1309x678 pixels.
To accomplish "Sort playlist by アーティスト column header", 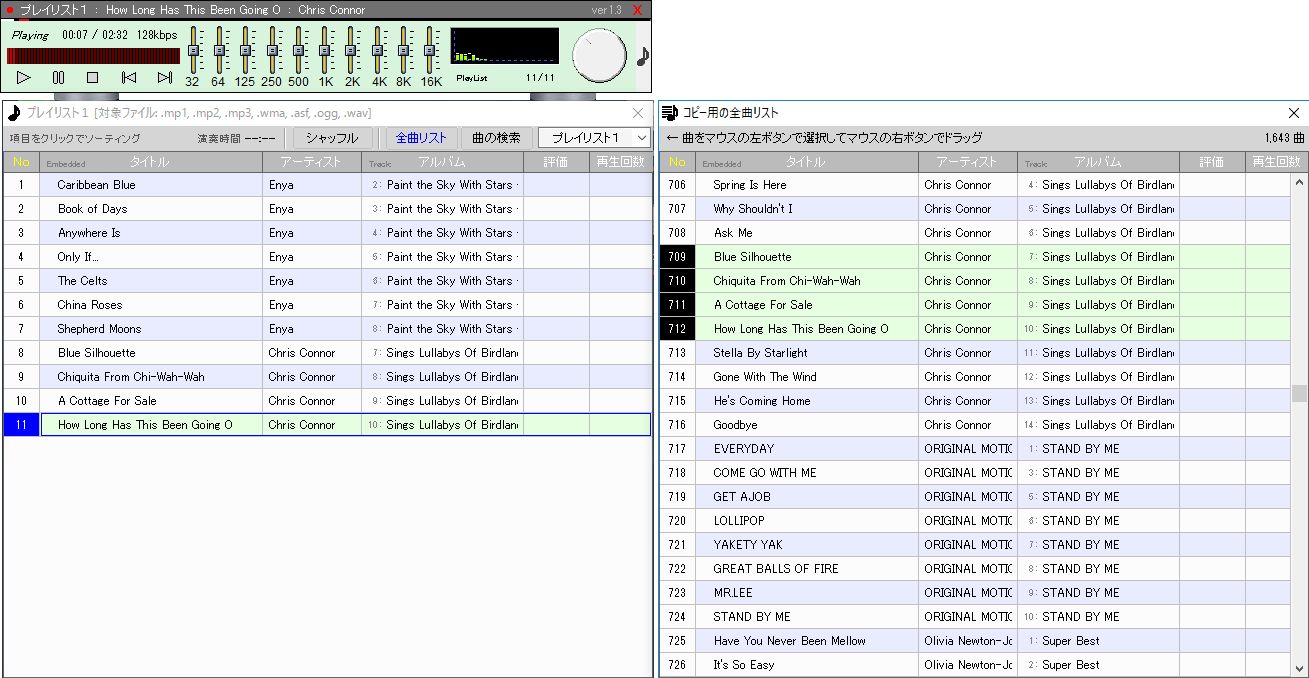I will point(311,162).
